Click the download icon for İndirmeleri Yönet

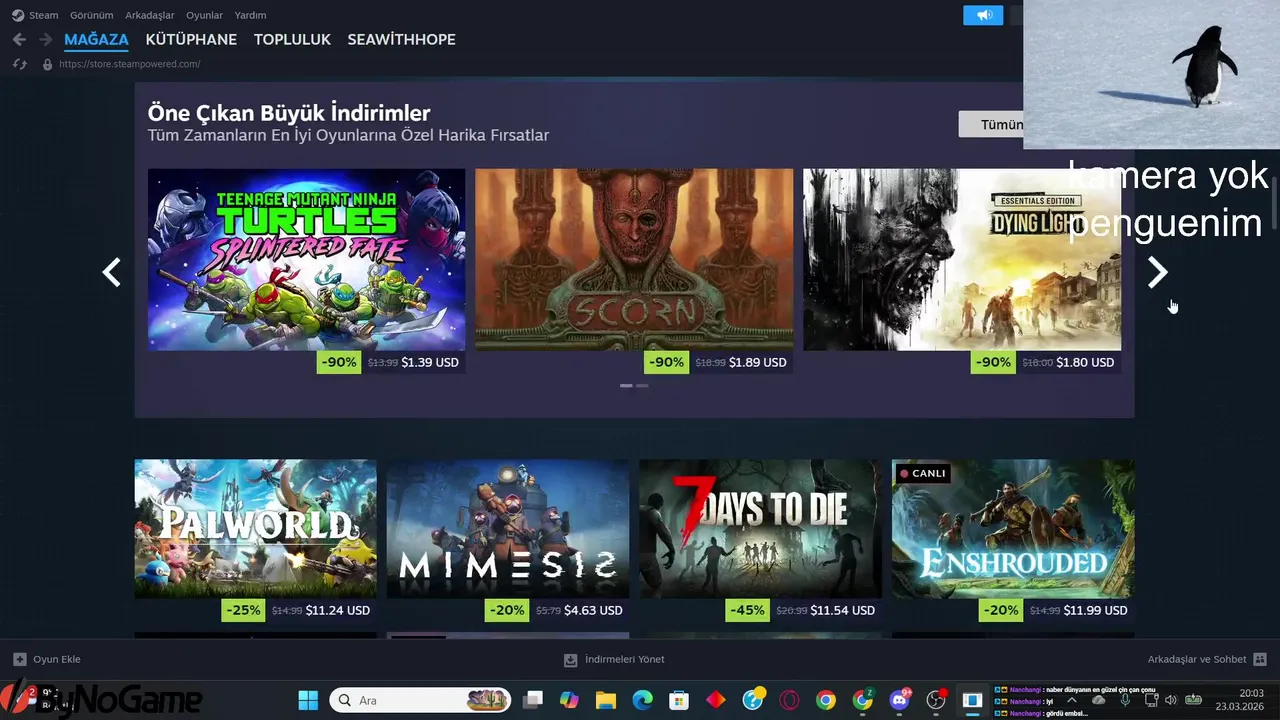[x=570, y=659]
